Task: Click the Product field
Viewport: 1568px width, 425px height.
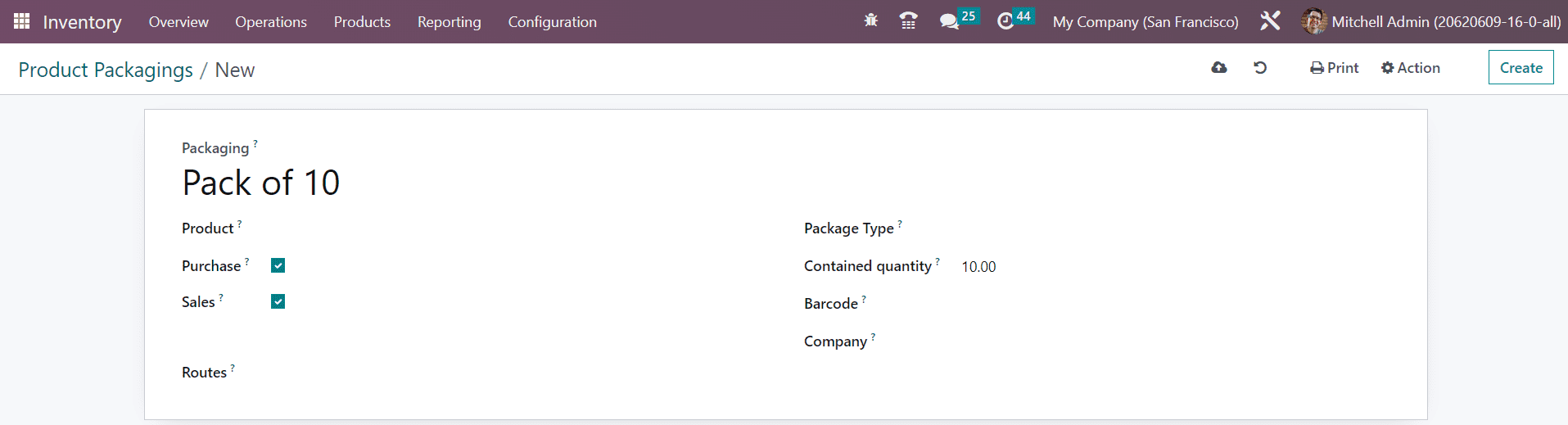Action: pos(508,228)
